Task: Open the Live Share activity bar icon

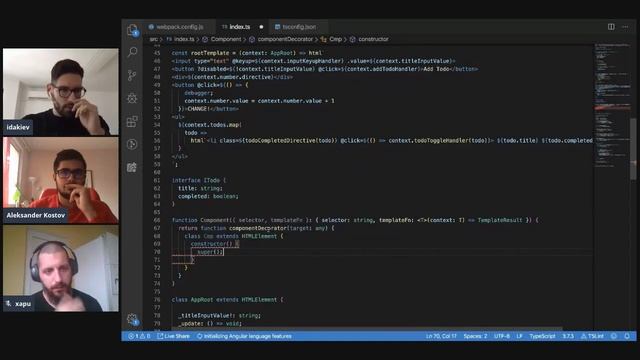Action: pyautogui.click(x=132, y=144)
